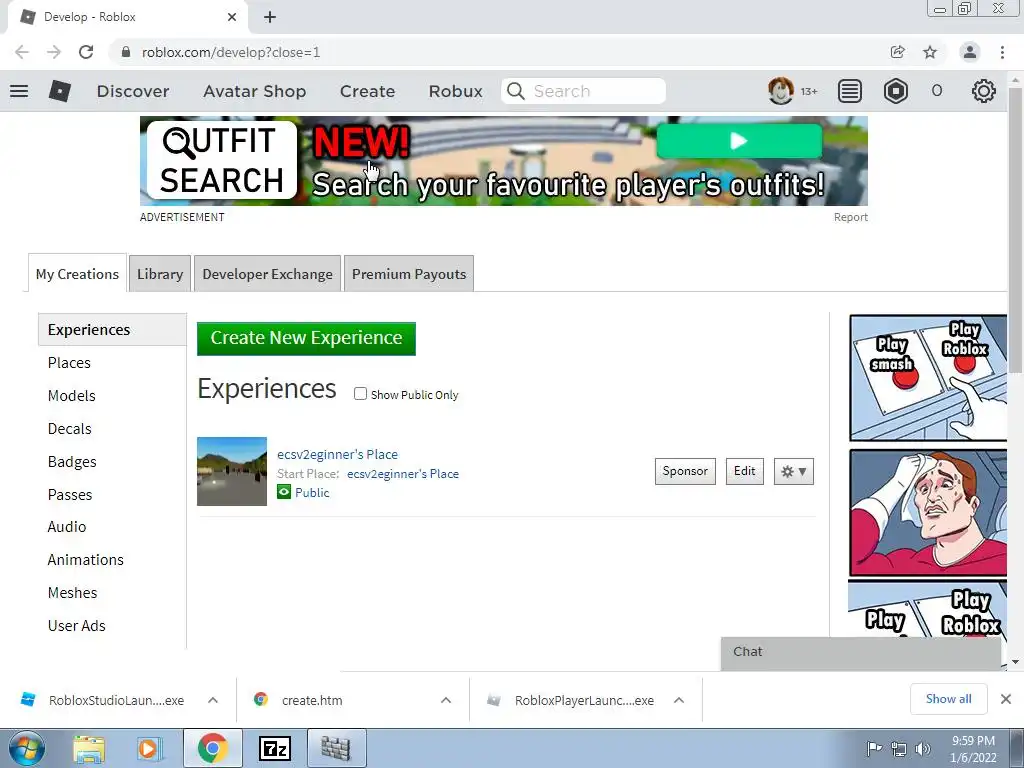Reload the page with the refresh icon
Screen dimensions: 1024x768
pyautogui.click(x=86, y=52)
